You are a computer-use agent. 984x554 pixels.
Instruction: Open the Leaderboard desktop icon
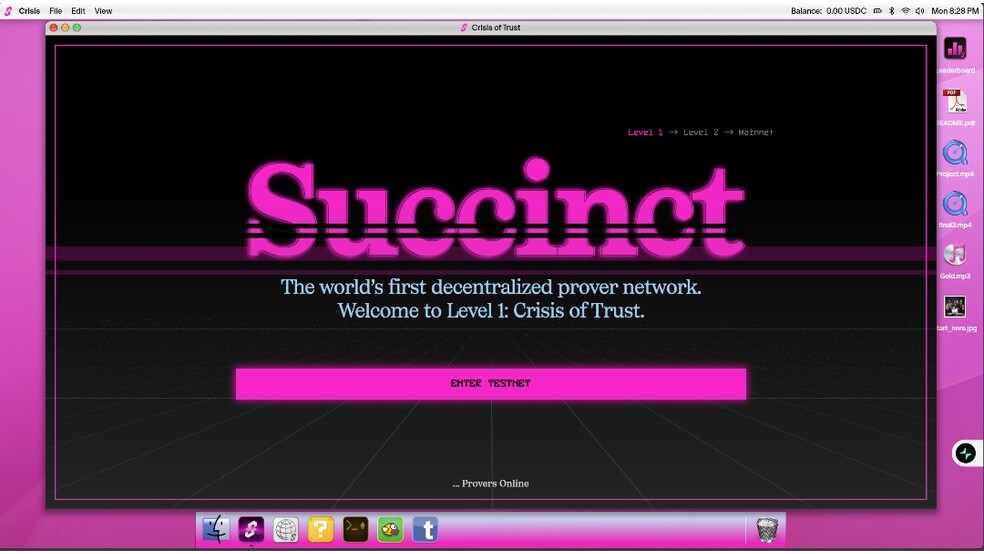(x=955, y=49)
